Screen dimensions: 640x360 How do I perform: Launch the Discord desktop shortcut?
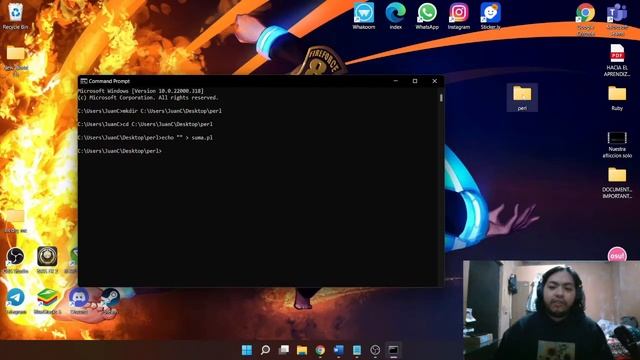coord(79,301)
